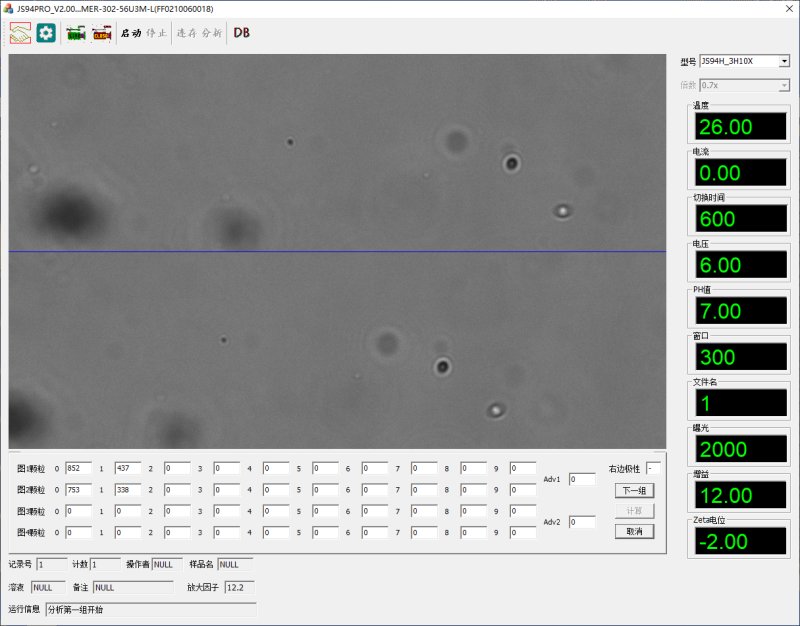
Task: Click the 分析 analyze toolbar button
Action: 212,33
